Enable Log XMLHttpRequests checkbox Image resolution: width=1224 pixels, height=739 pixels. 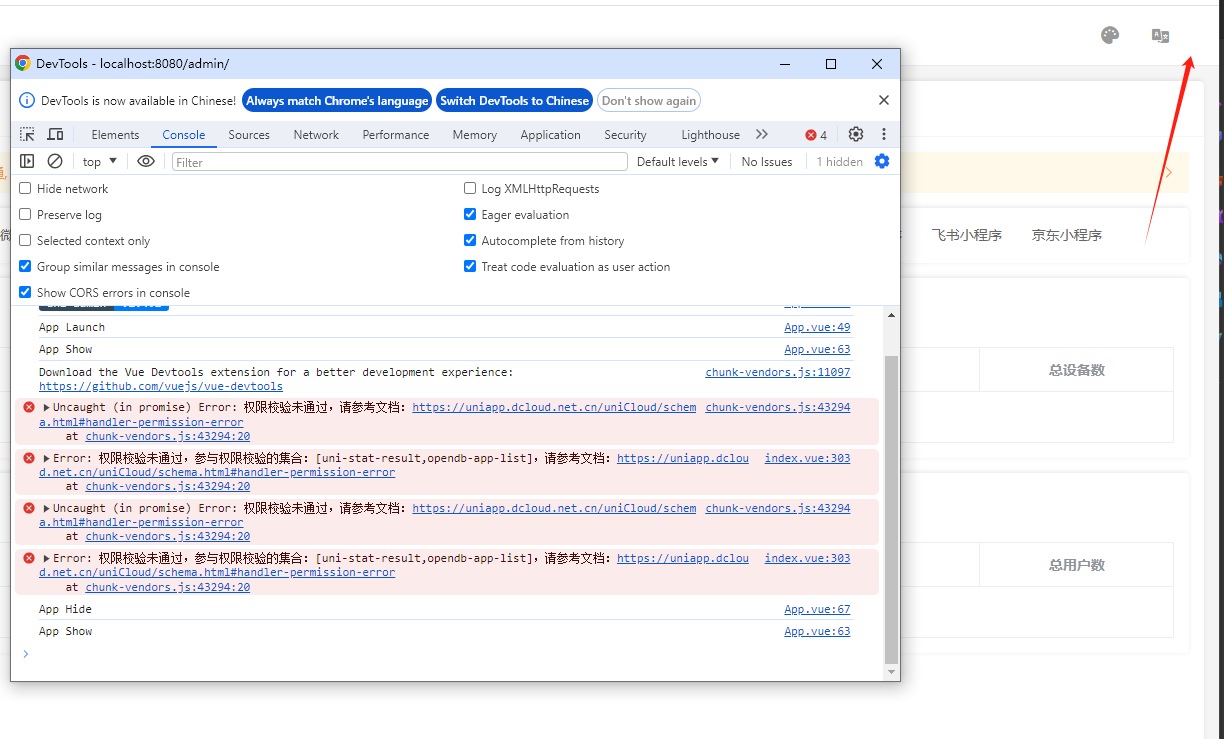click(x=470, y=189)
